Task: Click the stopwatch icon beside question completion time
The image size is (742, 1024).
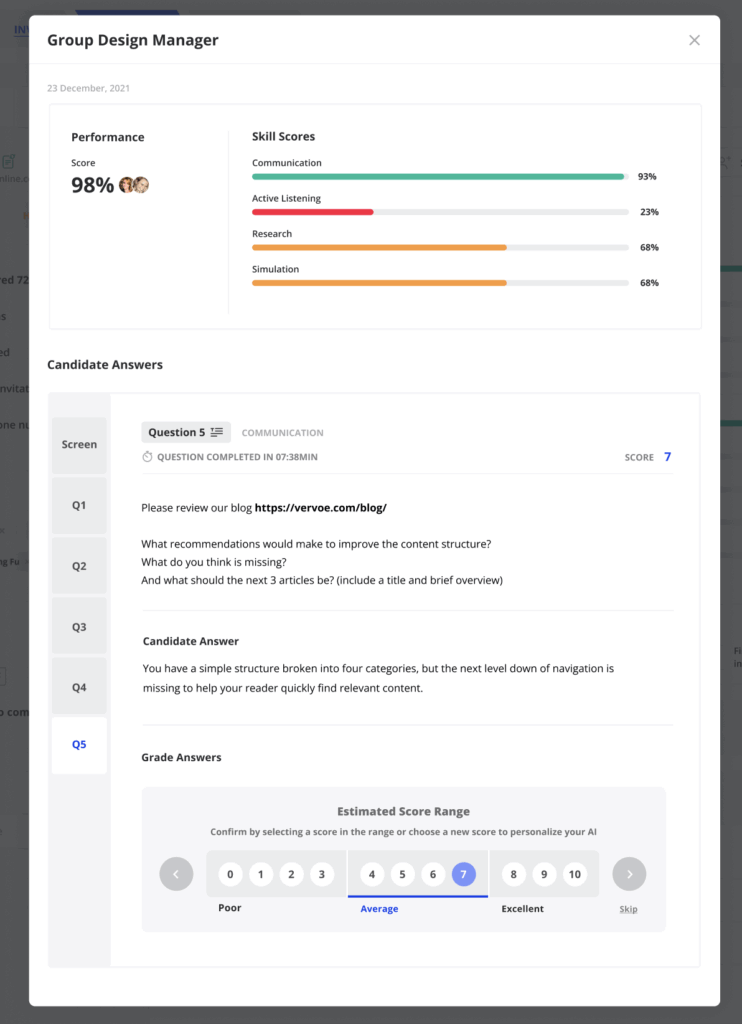Action: pos(147,457)
